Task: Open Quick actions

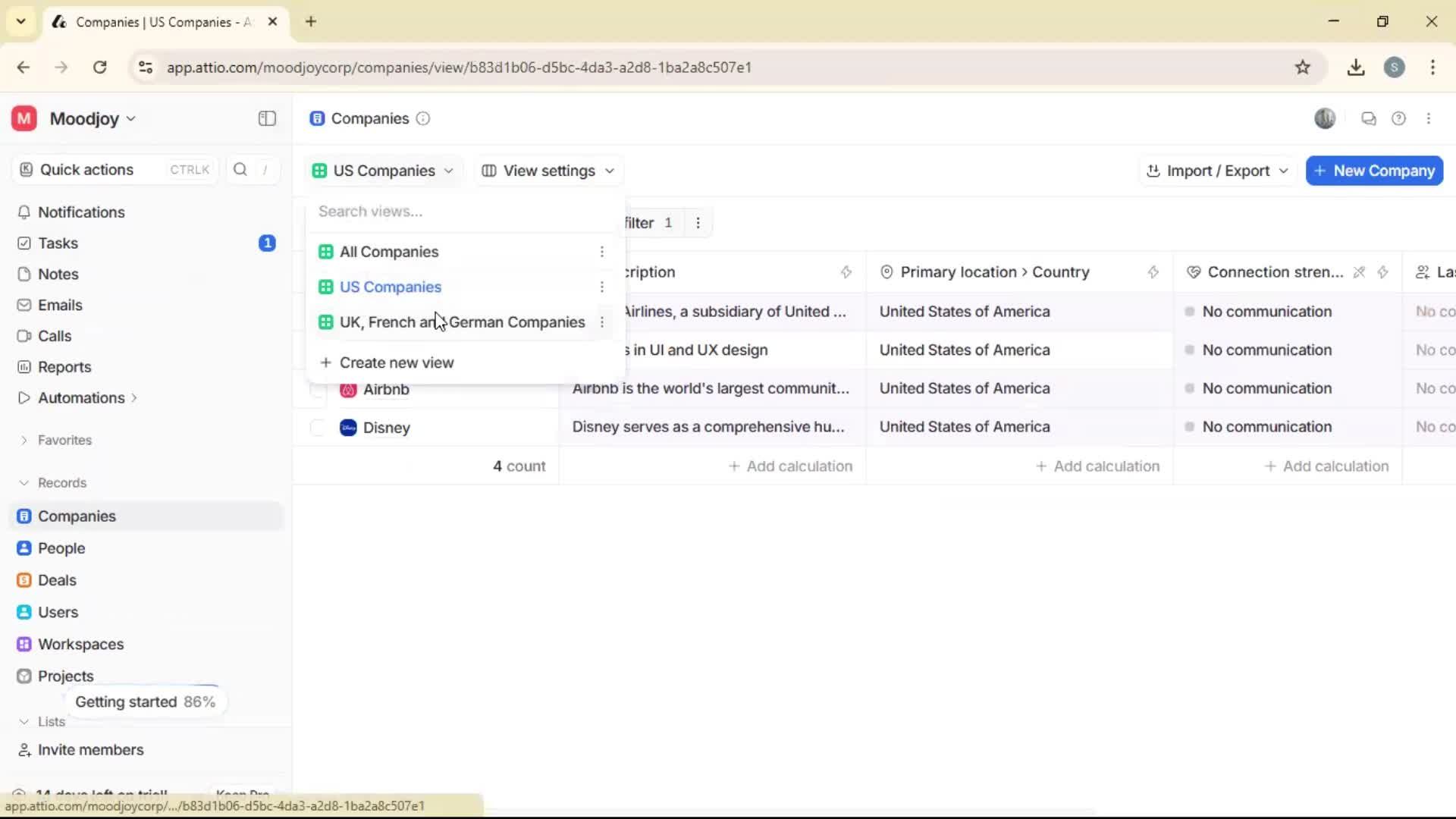Action: (x=114, y=169)
